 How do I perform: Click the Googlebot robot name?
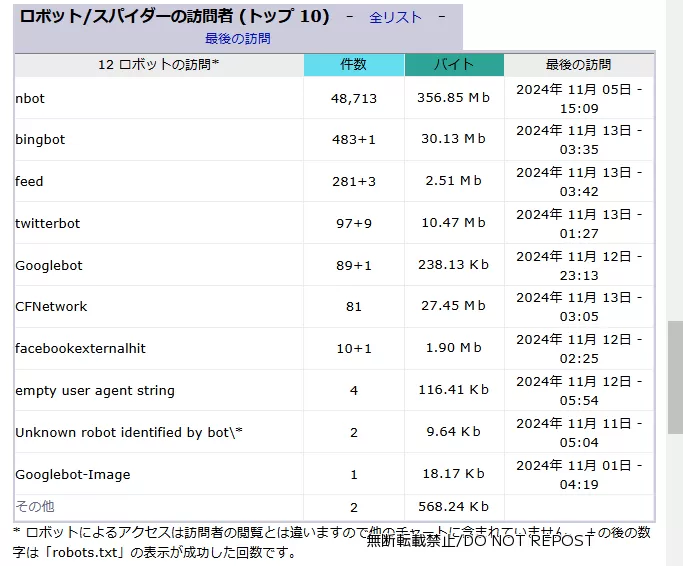coord(49,266)
